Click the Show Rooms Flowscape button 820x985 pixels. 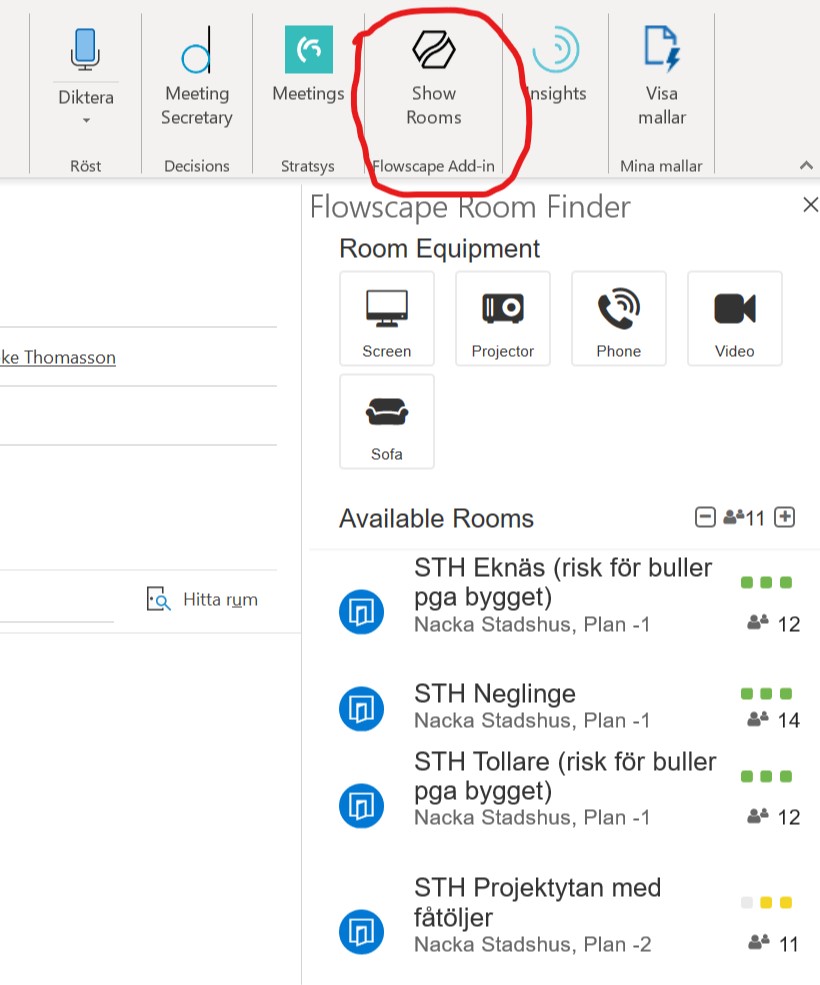click(434, 79)
